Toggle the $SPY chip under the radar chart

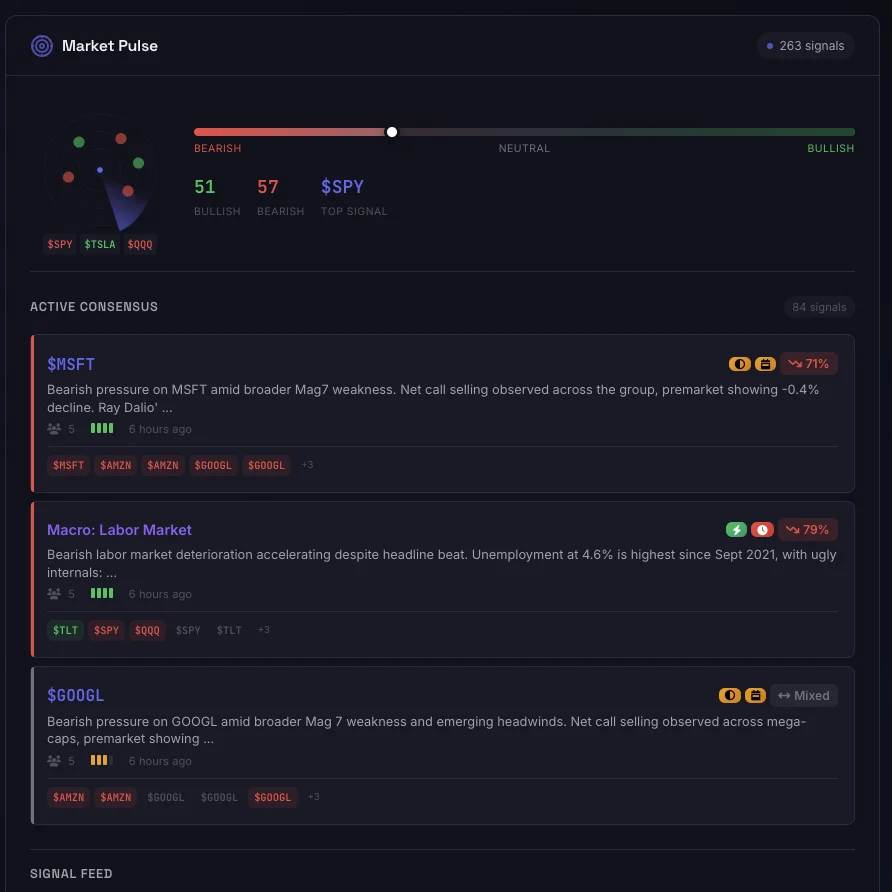click(59, 244)
